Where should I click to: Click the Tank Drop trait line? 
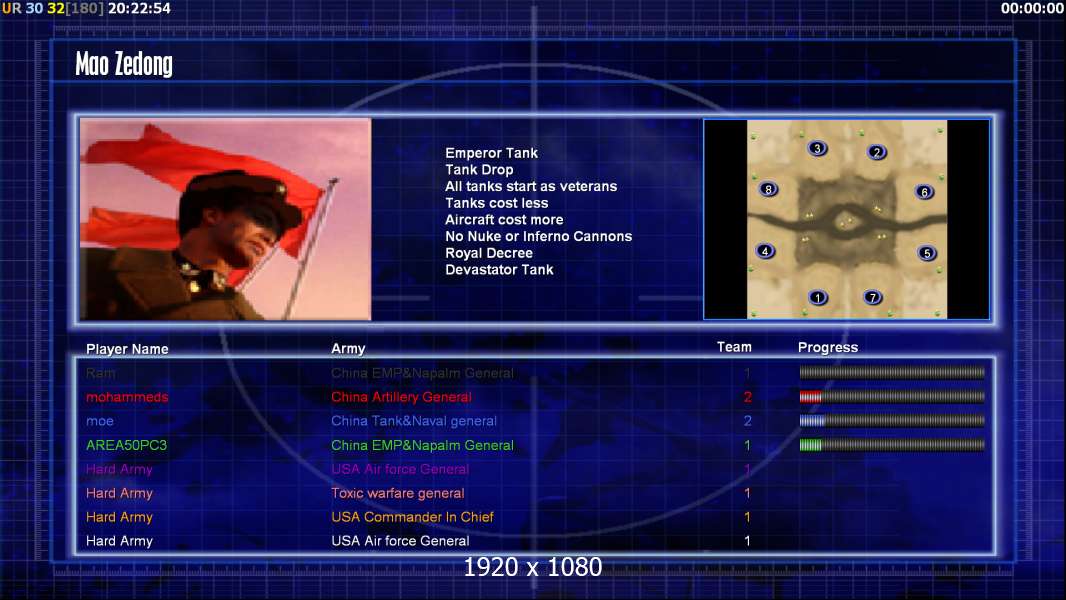tap(479, 170)
